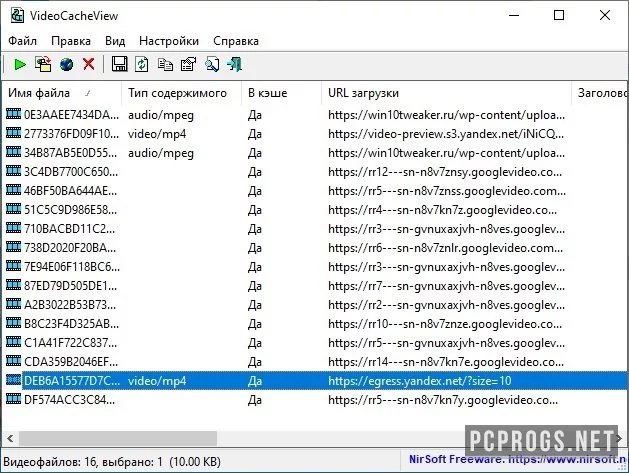The height and width of the screenshot is (473, 629).
Task: Click film icon of 7E94E06F118BC6 row
Action: point(13,266)
